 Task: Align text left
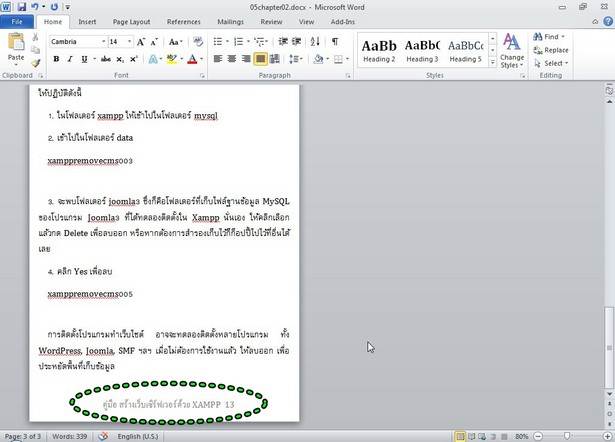(218, 59)
